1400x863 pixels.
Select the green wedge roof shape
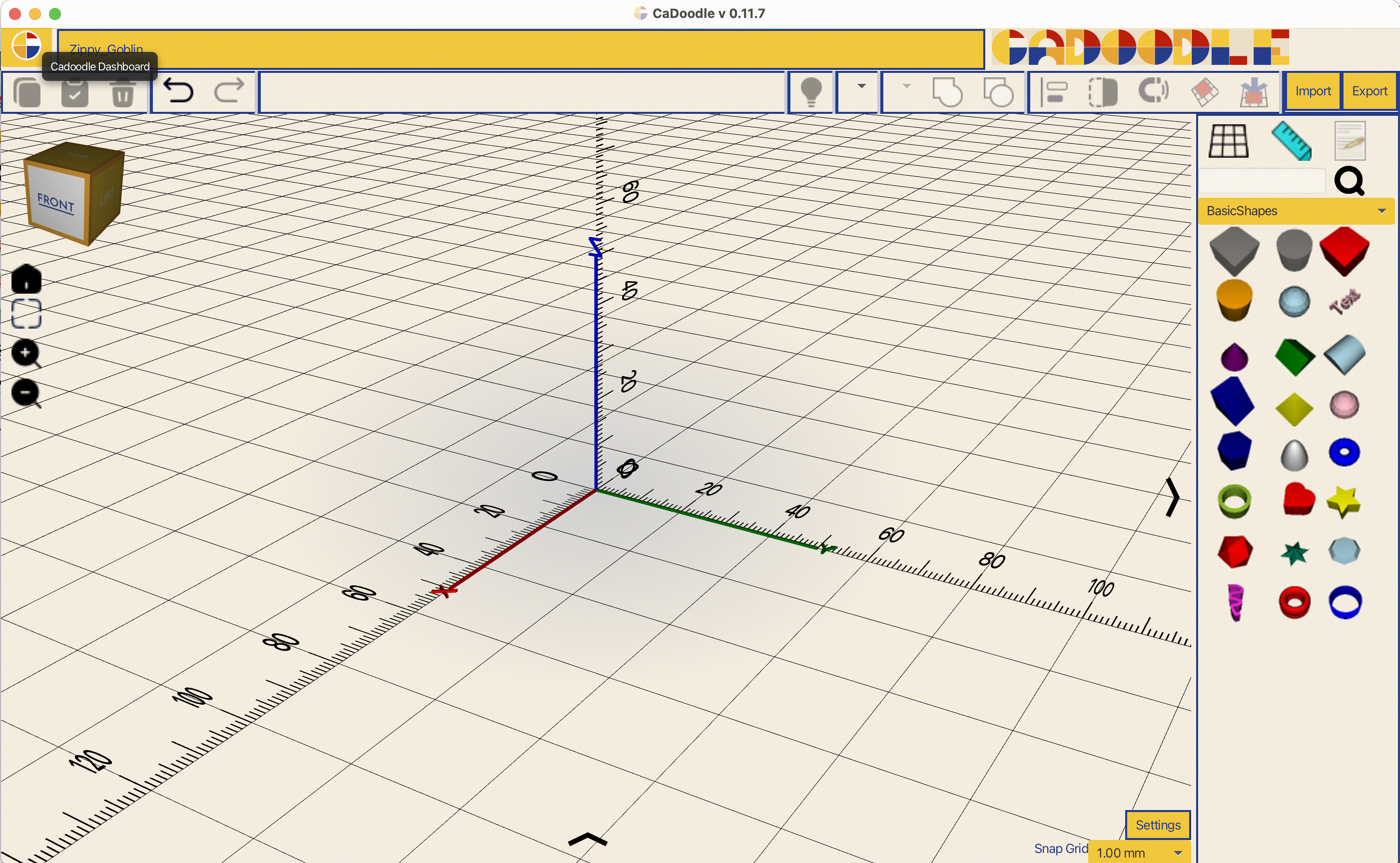tap(1295, 357)
